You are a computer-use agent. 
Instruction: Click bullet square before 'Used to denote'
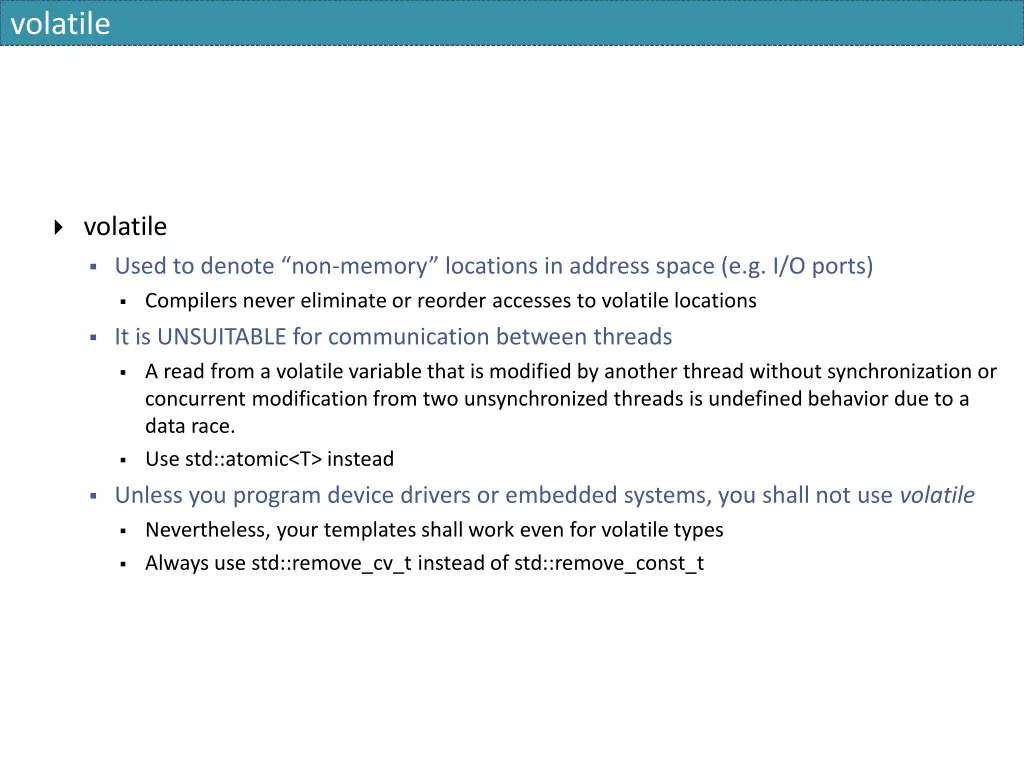coord(93,266)
